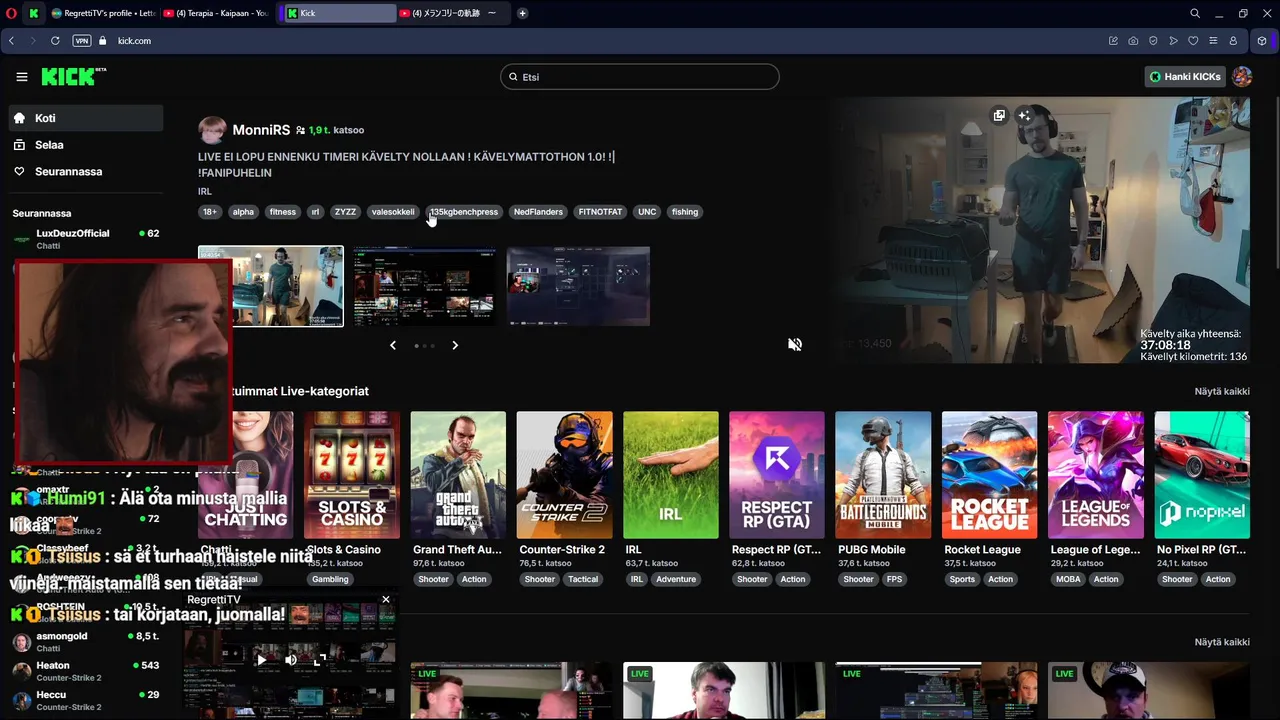1280x720 pixels.
Task: Click the padlock site info icon
Action: (102, 41)
